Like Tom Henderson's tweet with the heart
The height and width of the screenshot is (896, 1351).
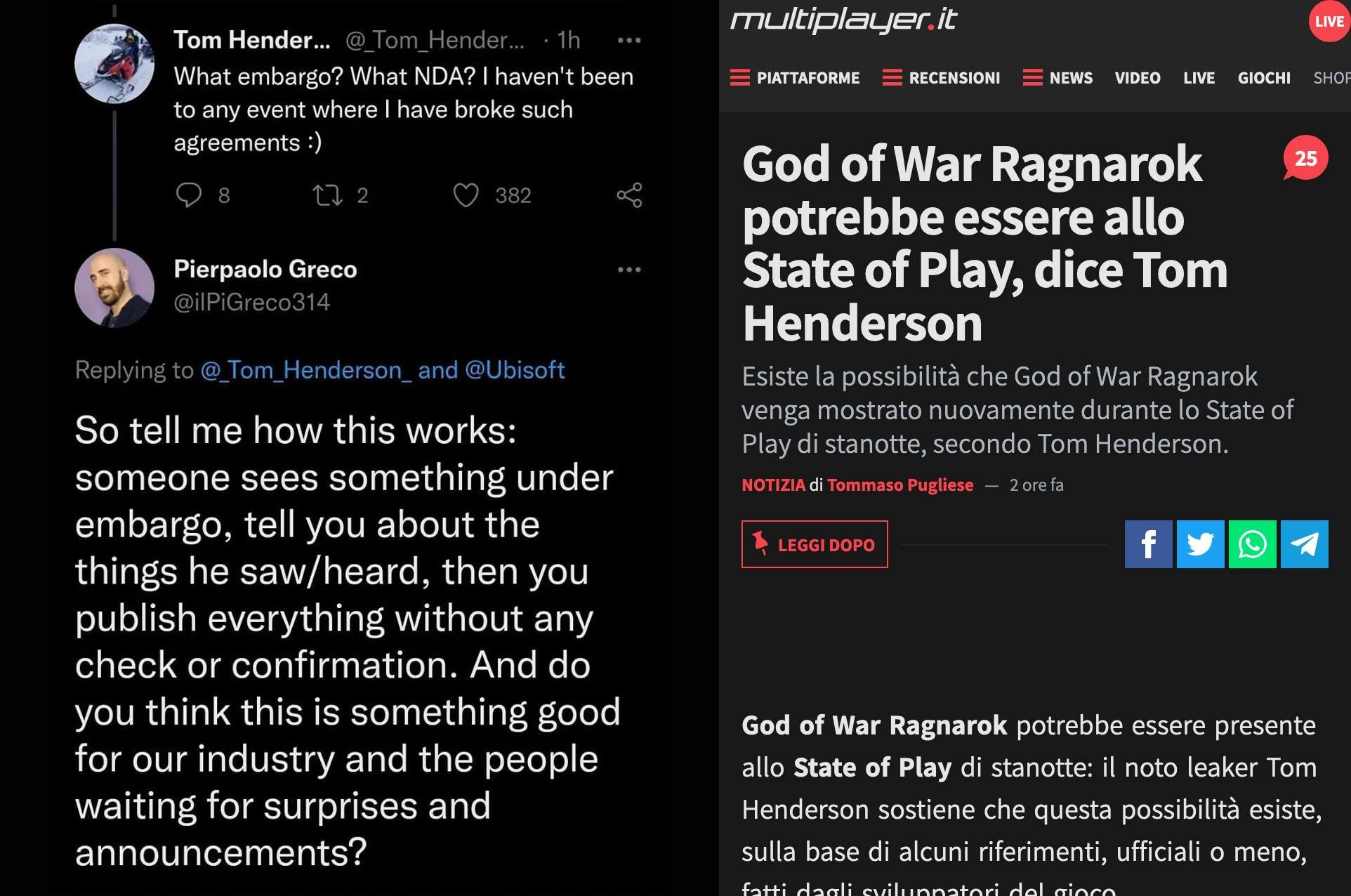[x=466, y=195]
